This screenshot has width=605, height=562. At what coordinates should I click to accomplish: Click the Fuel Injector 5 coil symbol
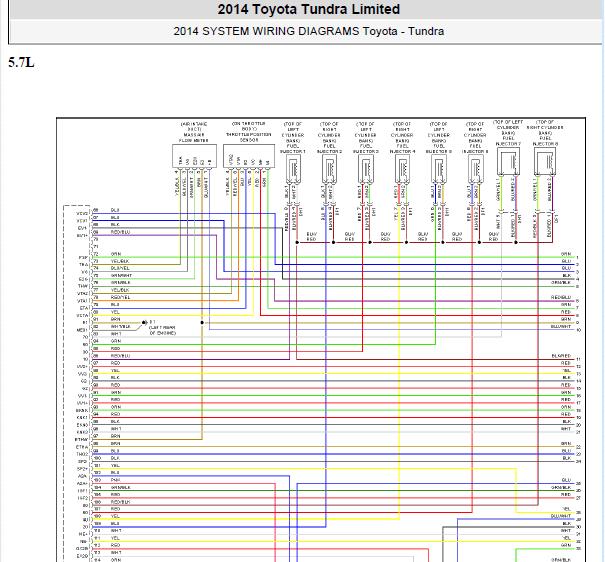(439, 170)
